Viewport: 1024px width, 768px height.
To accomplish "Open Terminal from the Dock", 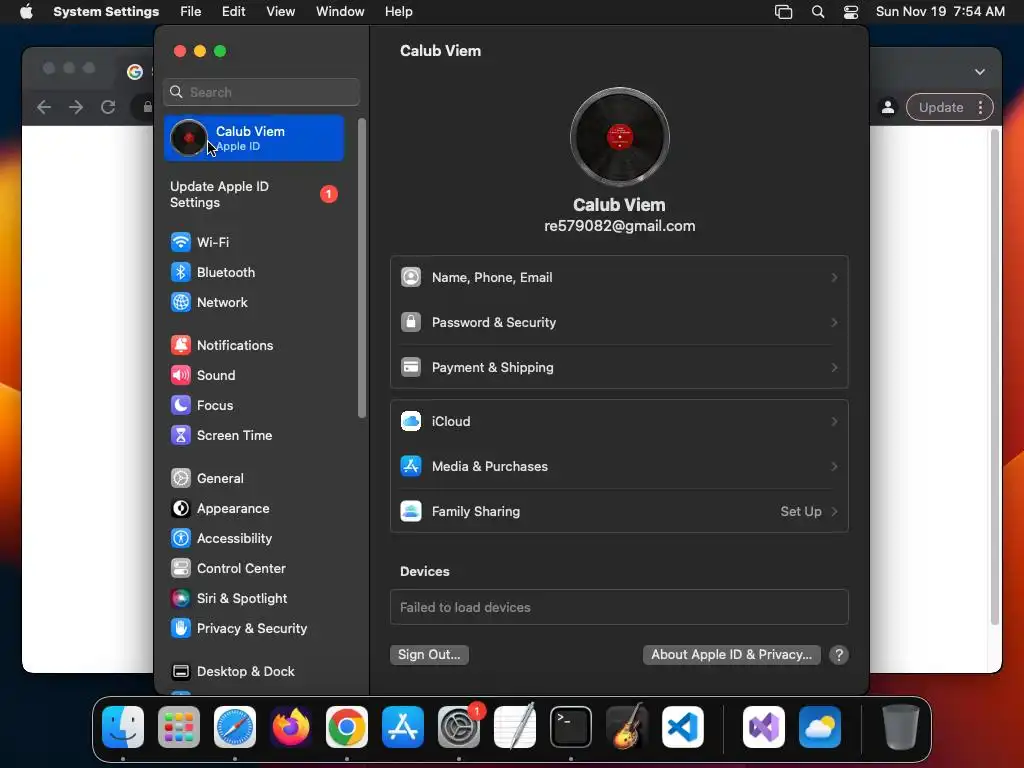I will pos(571,727).
